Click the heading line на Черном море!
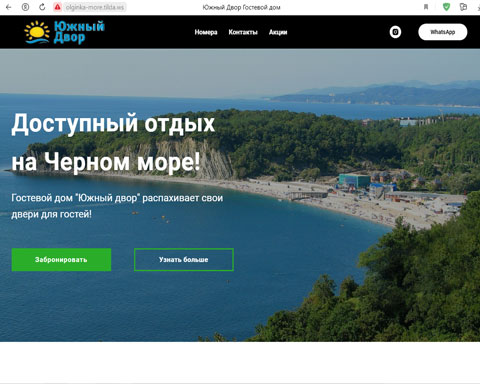Image resolution: width=480 pixels, height=384 pixels. (x=106, y=162)
